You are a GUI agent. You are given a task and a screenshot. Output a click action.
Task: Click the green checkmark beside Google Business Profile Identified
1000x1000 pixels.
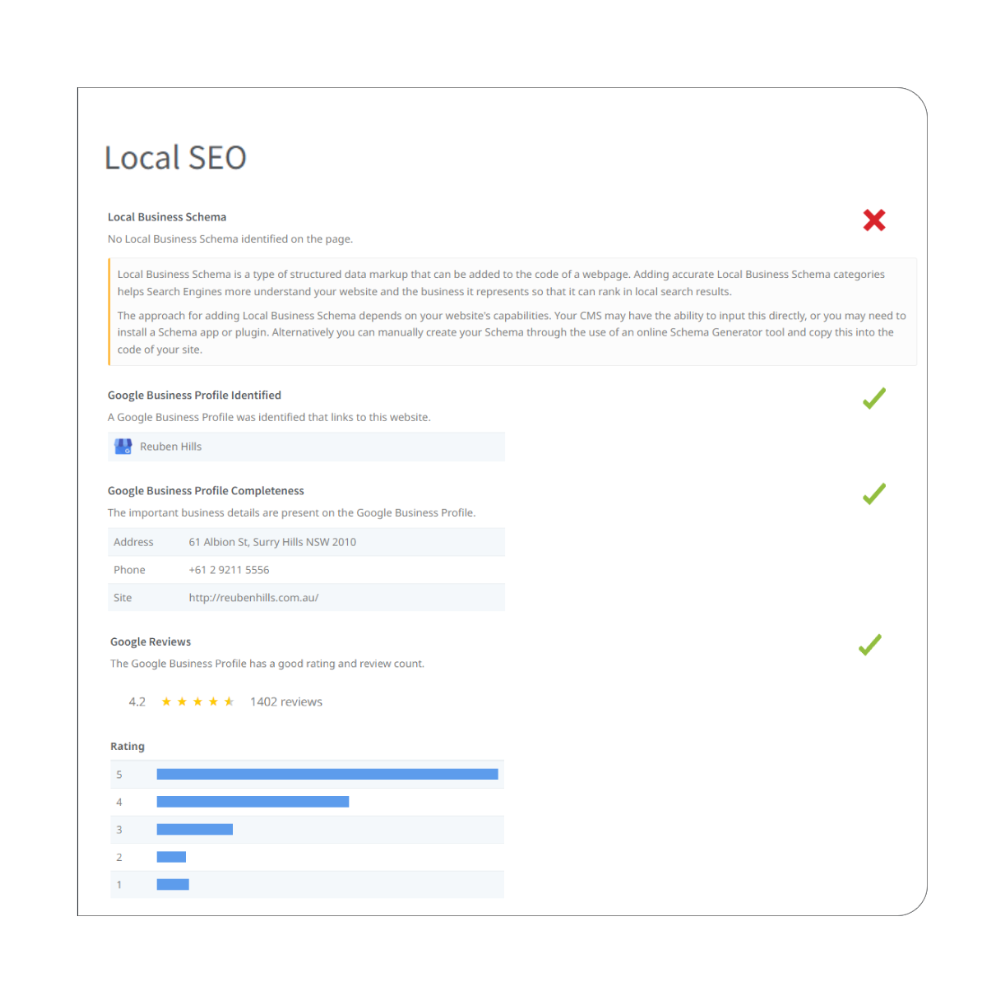point(874,398)
